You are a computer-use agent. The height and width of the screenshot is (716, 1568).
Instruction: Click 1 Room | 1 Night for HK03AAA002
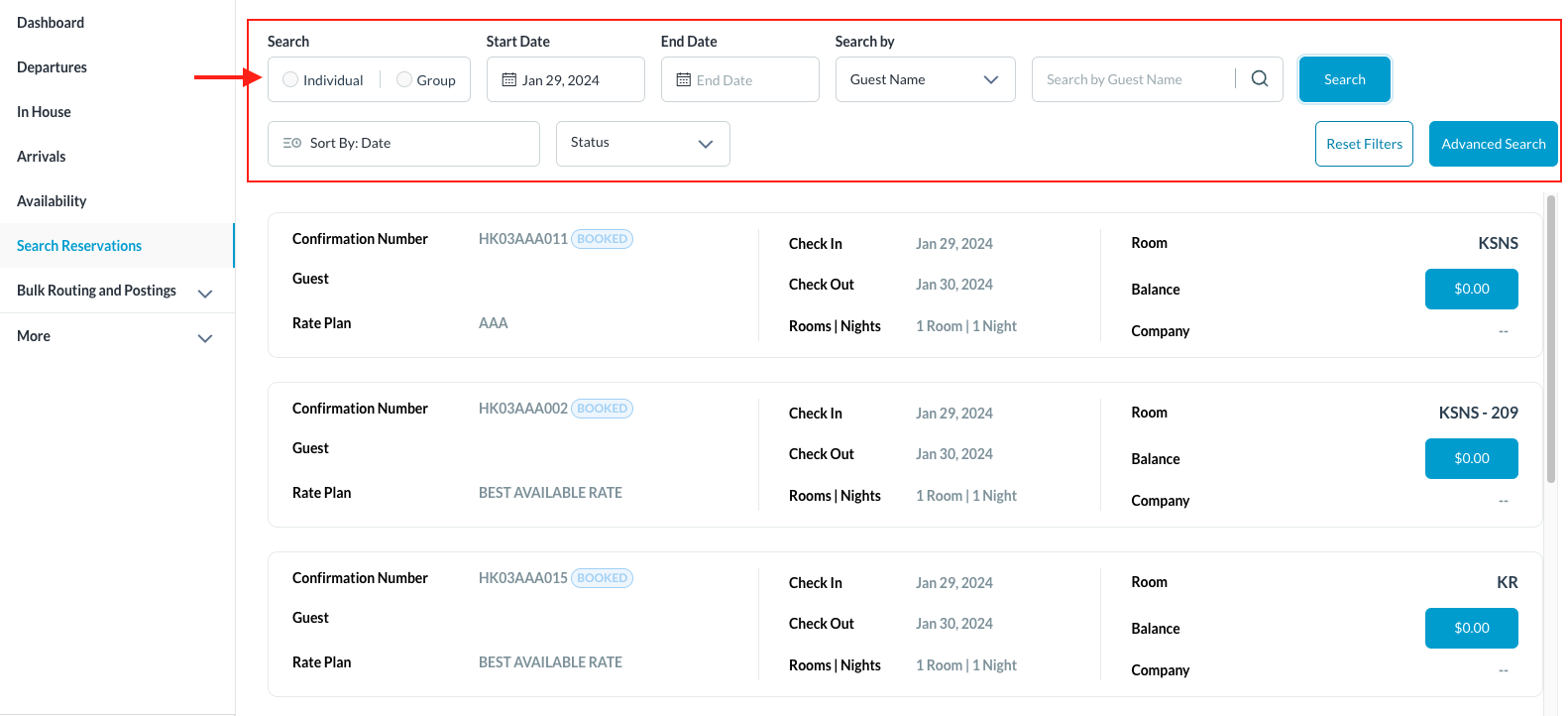pos(966,496)
